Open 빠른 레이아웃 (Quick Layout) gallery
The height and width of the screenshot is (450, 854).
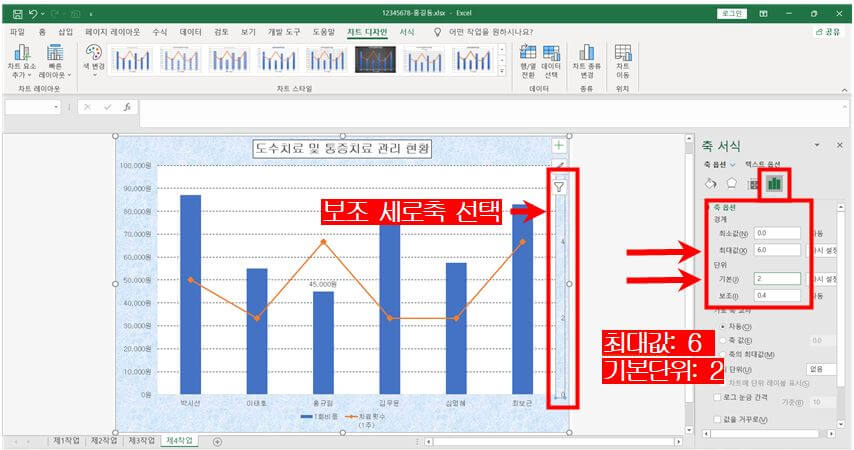pos(55,61)
